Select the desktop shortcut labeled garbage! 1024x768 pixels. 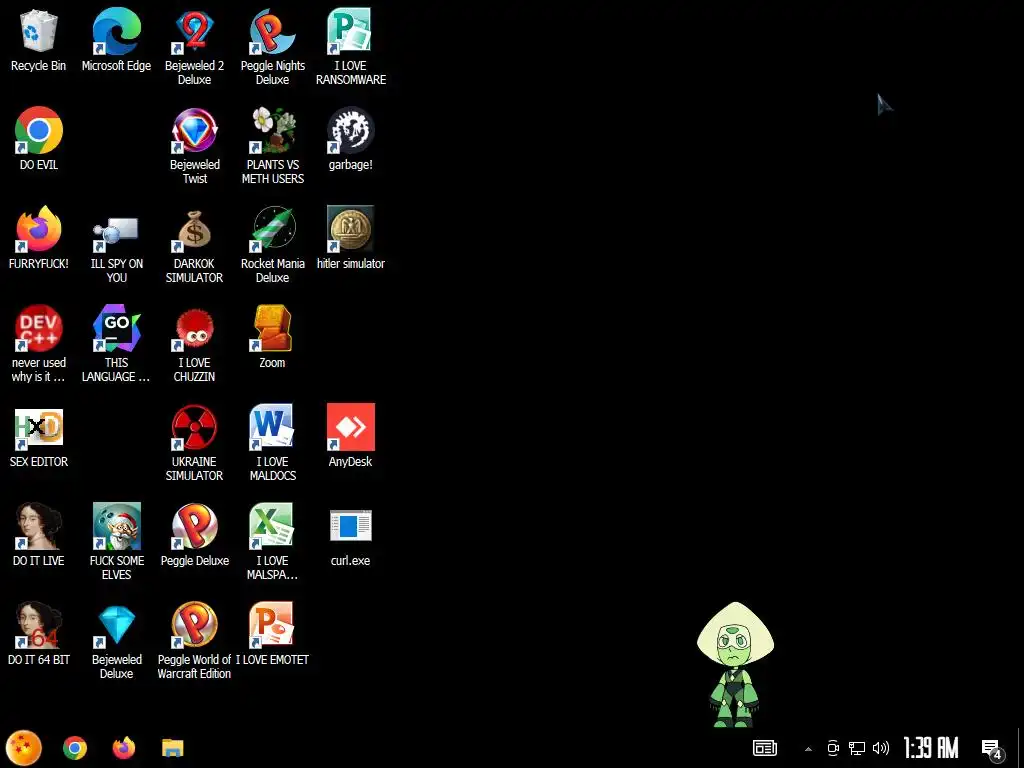(351, 139)
